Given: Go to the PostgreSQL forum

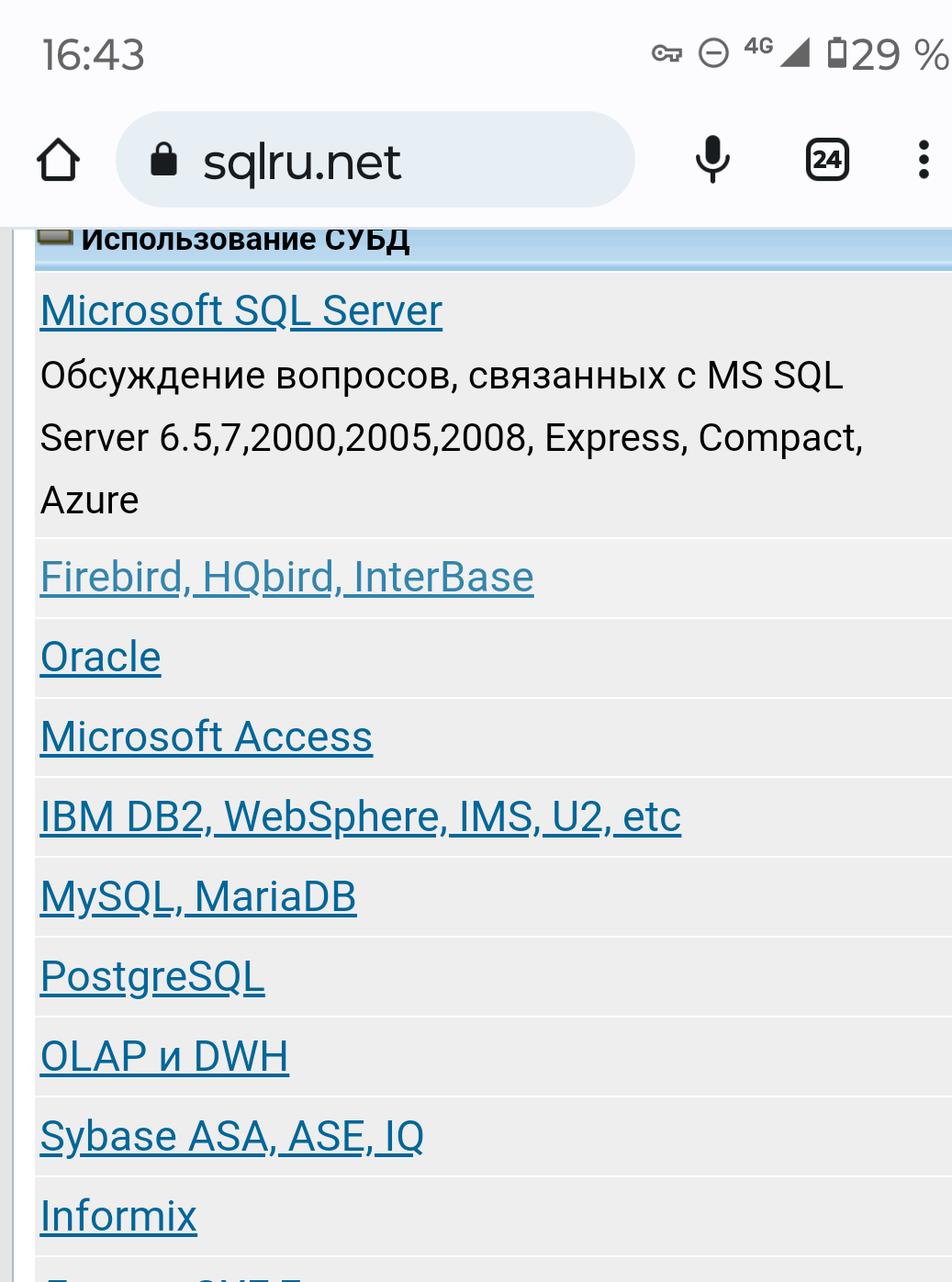Looking at the screenshot, I should [152, 977].
